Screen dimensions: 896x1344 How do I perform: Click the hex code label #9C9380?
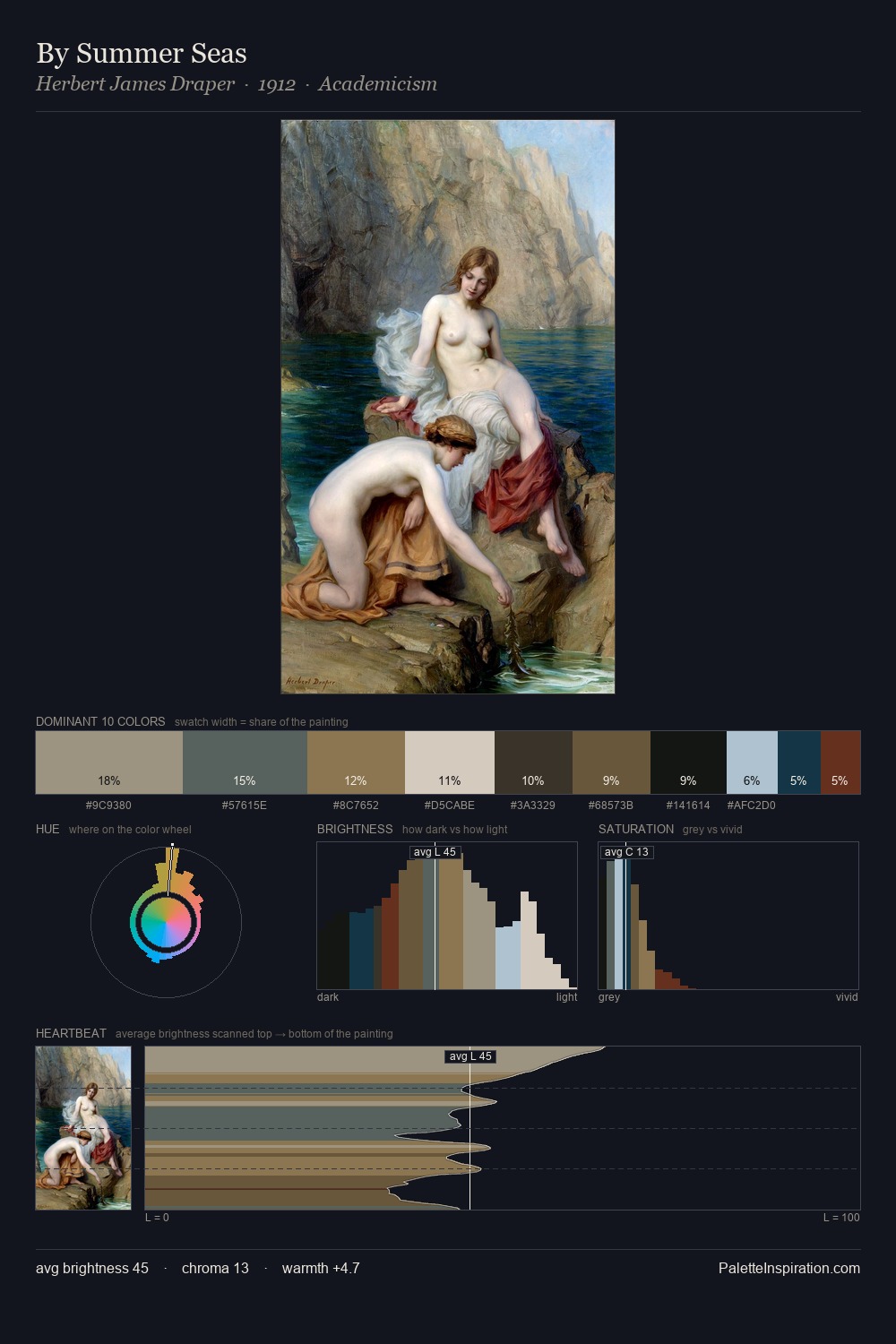tap(108, 806)
